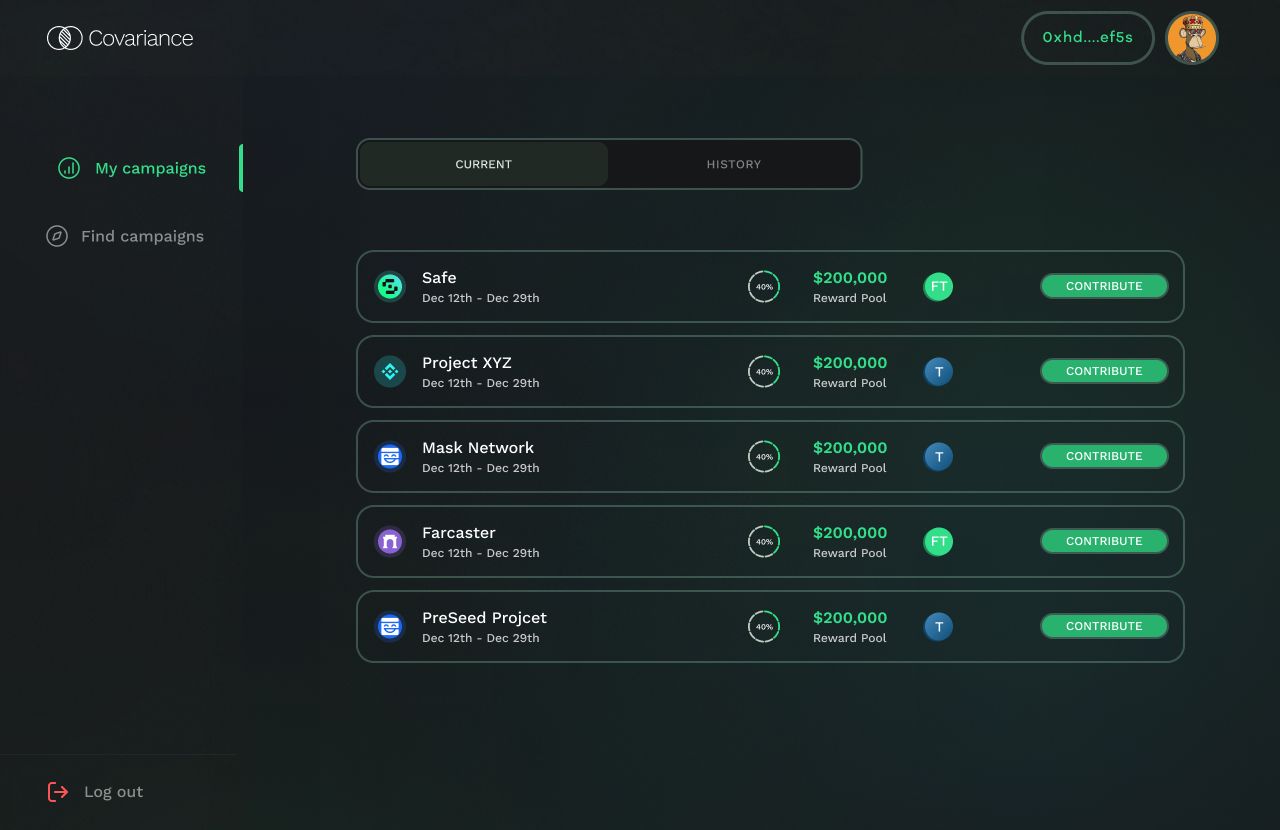Click the date range under Safe
The height and width of the screenshot is (830, 1280).
[x=481, y=298]
